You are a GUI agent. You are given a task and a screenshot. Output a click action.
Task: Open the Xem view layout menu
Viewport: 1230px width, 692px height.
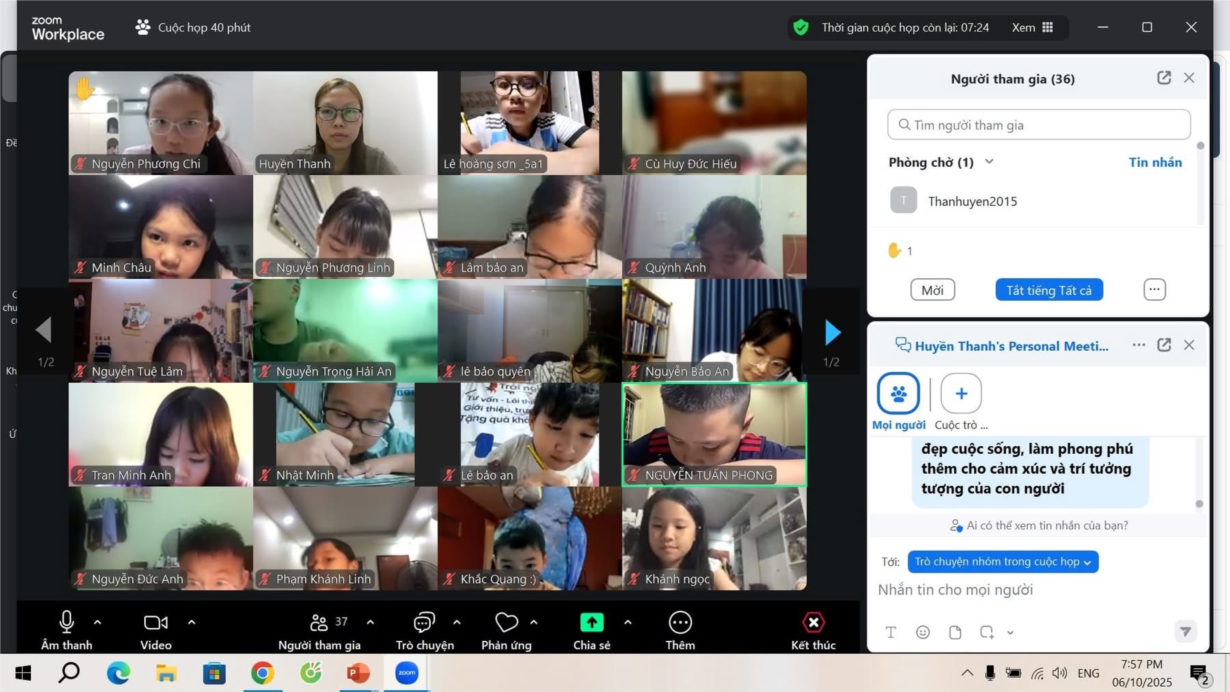(1032, 28)
